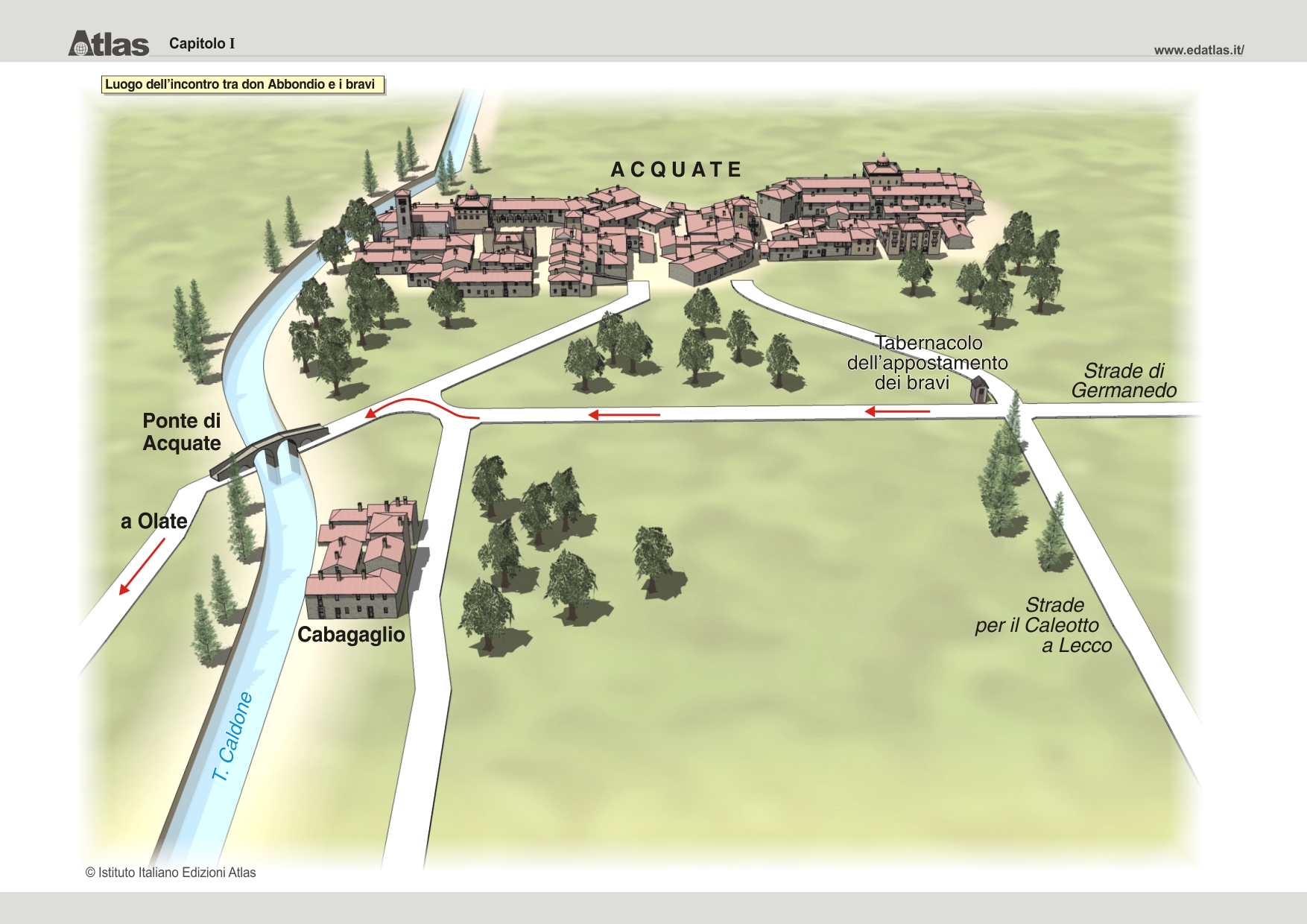Click the 'Capitolo I' chapter heading
This screenshot has width=1307, height=924.
[x=201, y=43]
